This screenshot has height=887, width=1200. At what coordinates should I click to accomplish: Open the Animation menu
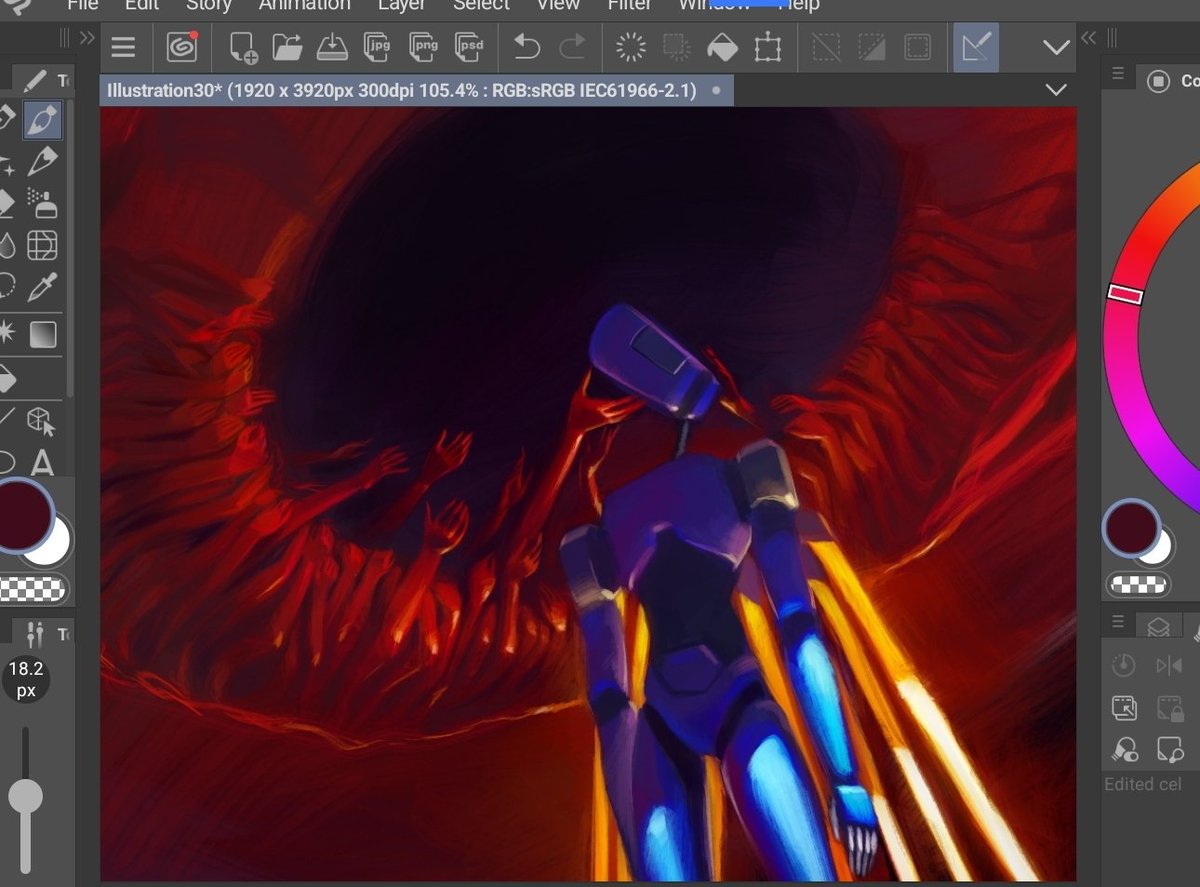(305, 5)
